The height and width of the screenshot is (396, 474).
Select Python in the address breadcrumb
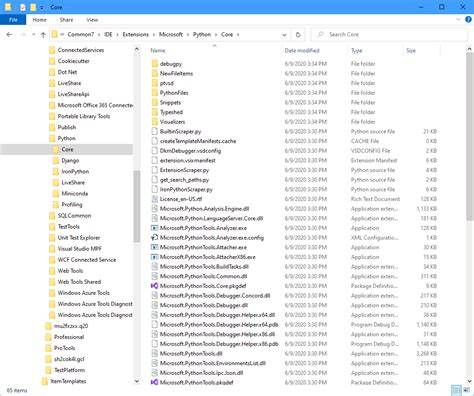tap(202, 34)
